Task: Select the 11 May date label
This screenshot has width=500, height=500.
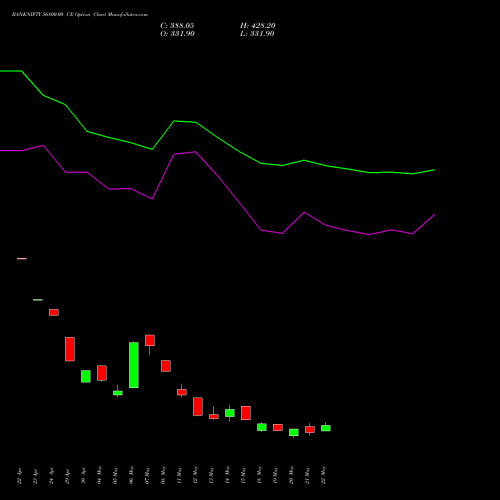Action: pos(179,475)
